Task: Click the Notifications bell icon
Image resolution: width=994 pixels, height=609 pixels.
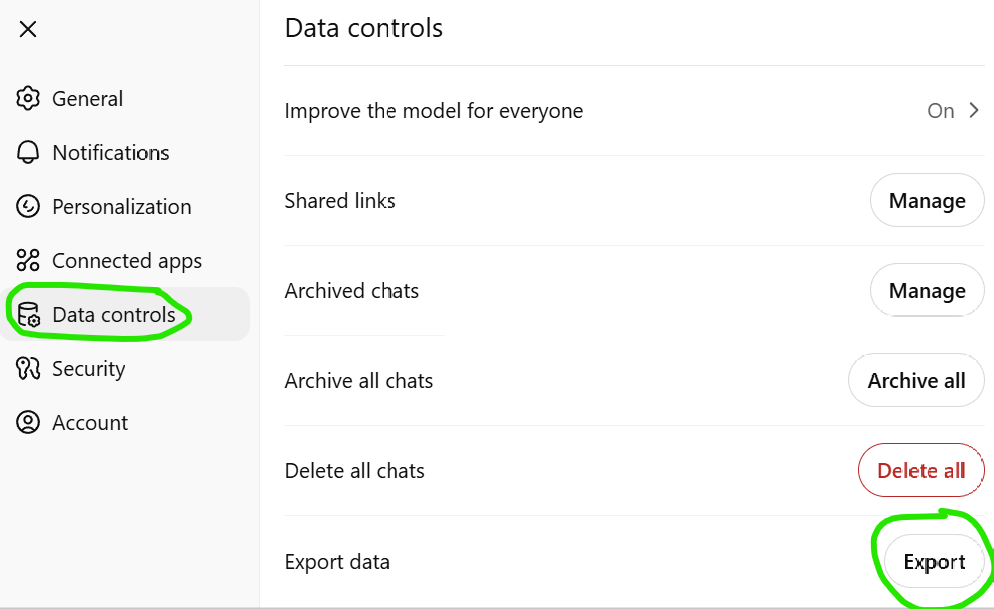Action: [x=28, y=153]
